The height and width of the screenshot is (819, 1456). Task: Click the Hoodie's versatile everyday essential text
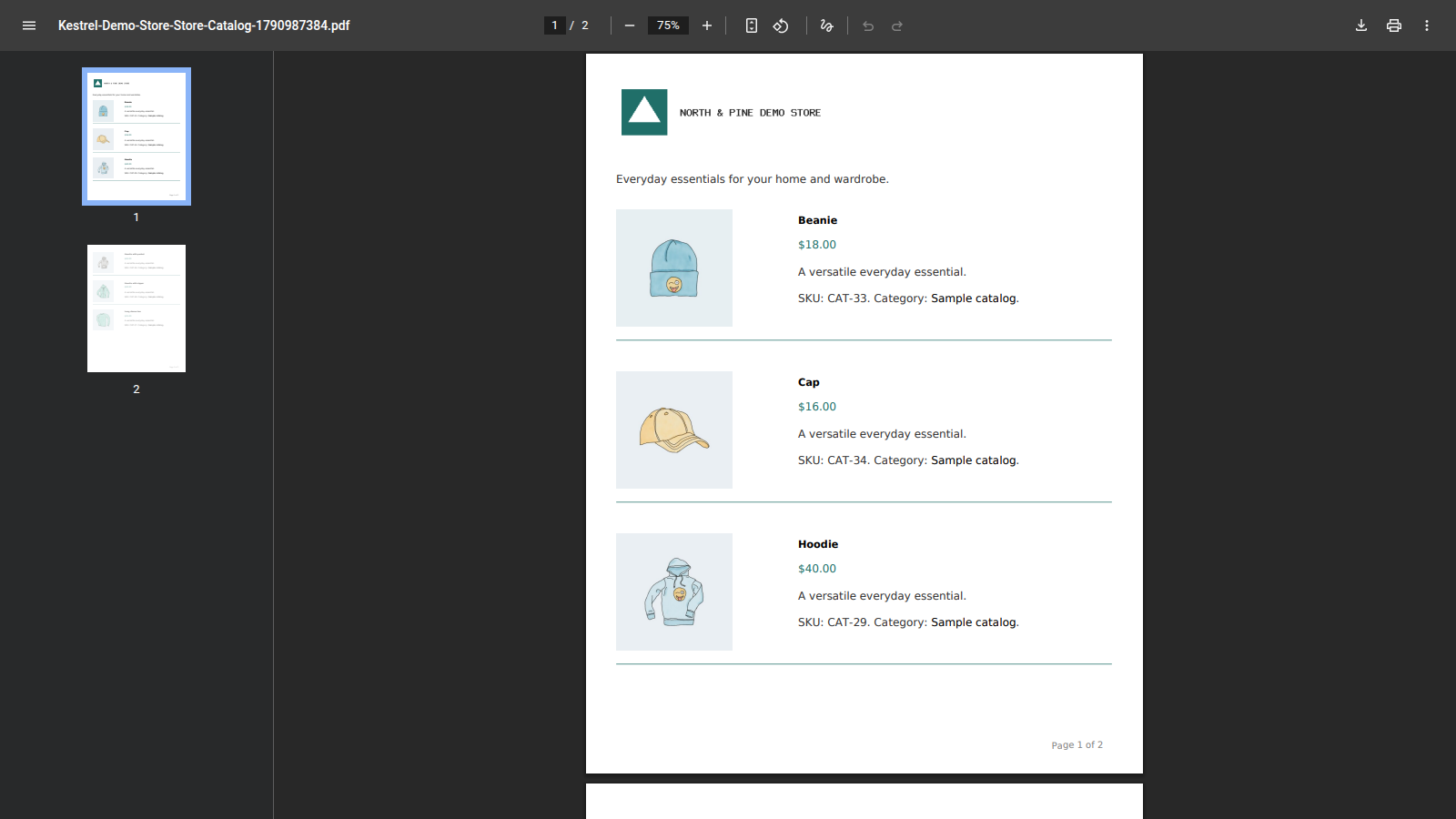882,596
